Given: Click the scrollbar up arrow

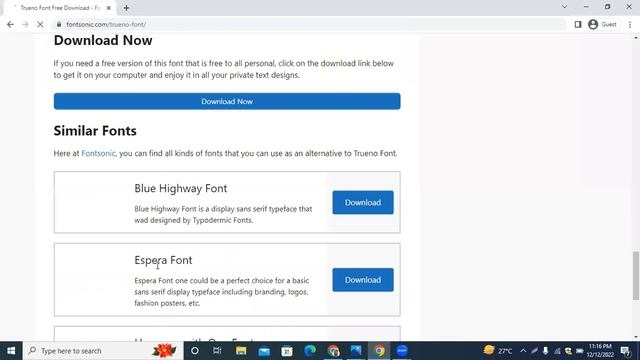Looking at the screenshot, I should click(x=636, y=38).
